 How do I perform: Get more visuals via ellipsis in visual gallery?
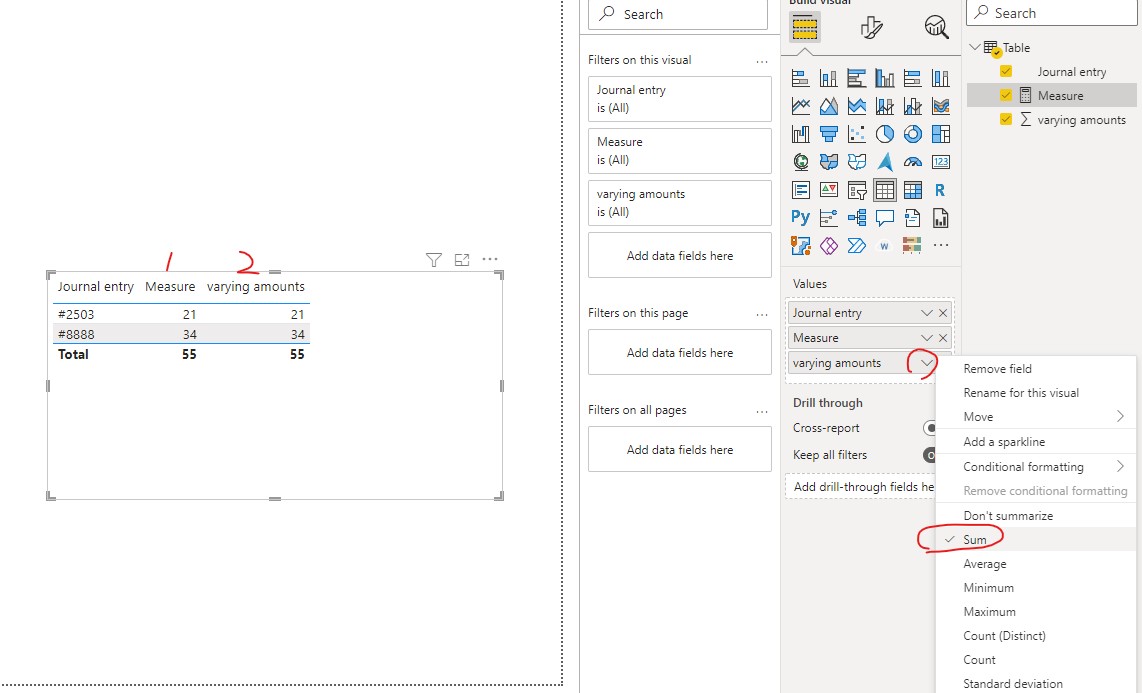click(x=941, y=246)
